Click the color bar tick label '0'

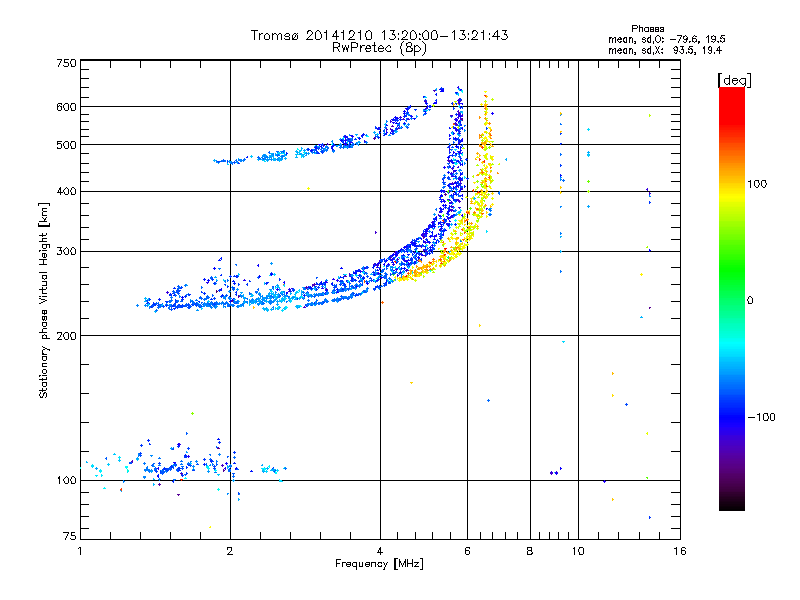click(x=750, y=301)
